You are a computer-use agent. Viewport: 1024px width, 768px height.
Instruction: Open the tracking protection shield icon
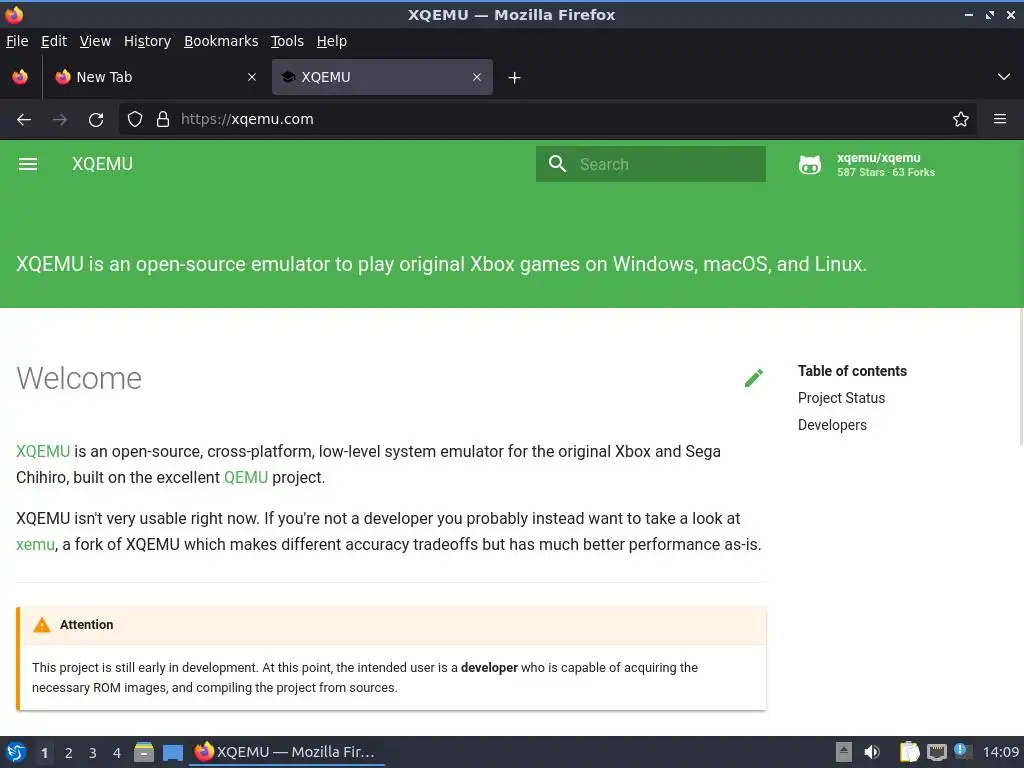tap(135, 119)
